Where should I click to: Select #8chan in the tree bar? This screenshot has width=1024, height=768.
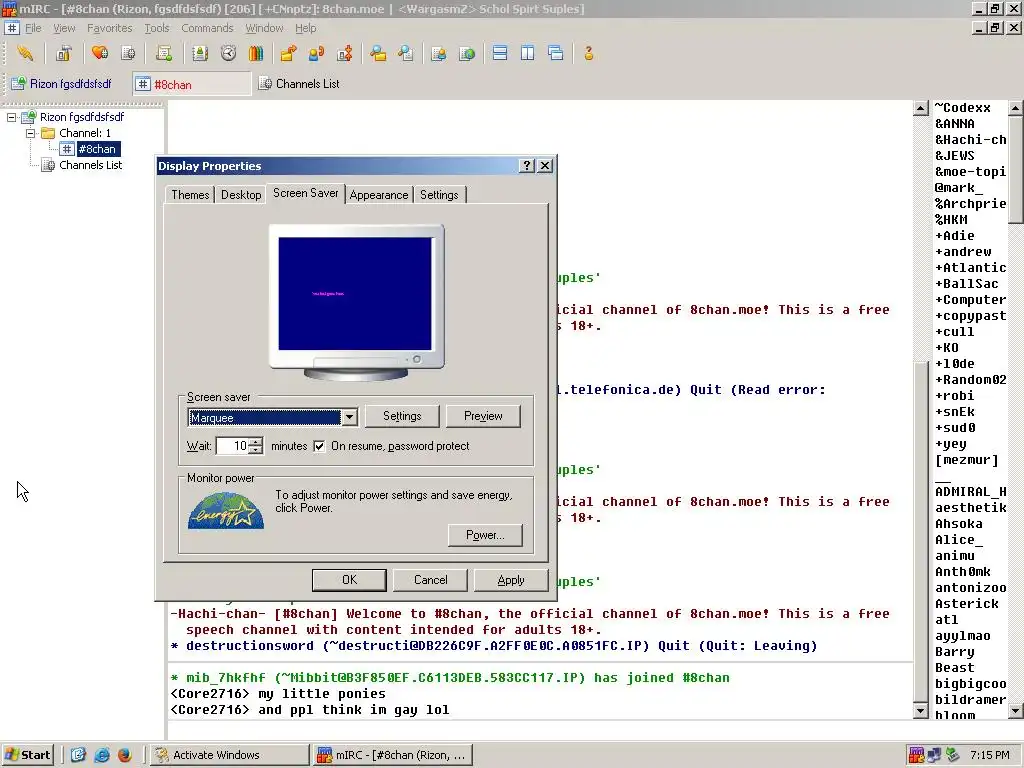(96, 149)
